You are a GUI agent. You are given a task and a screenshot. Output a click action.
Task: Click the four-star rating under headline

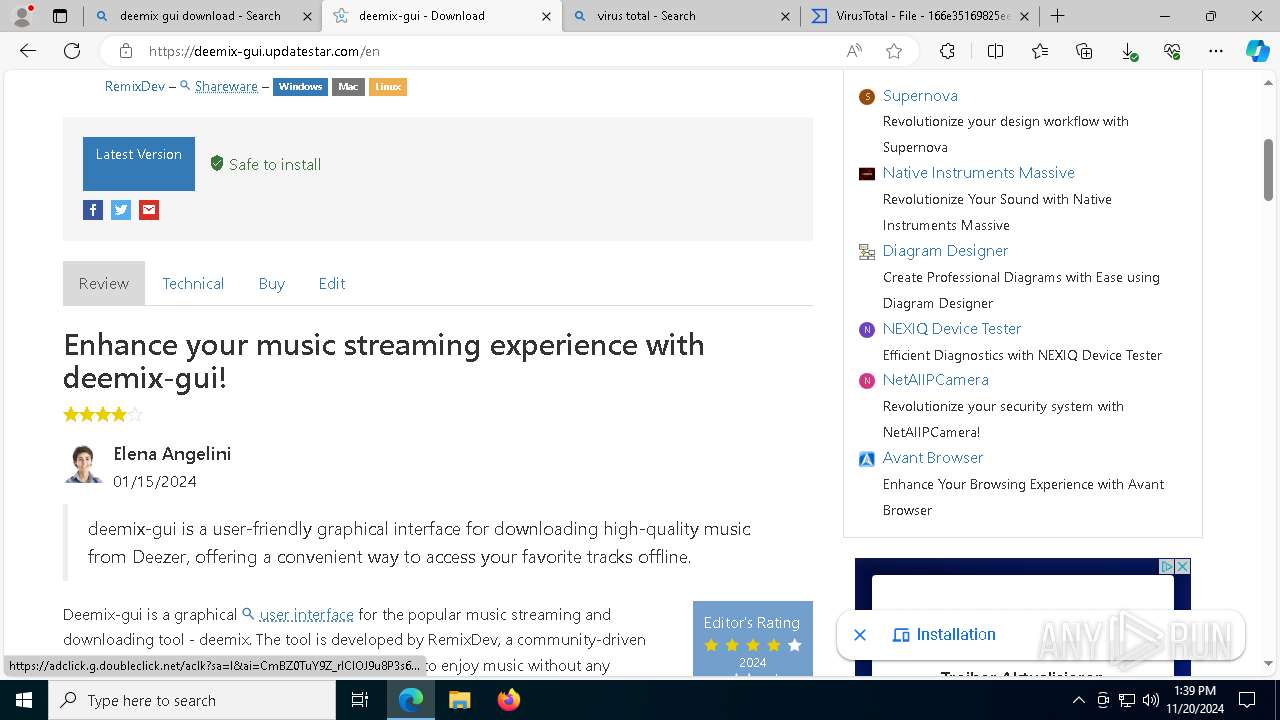[103, 414]
